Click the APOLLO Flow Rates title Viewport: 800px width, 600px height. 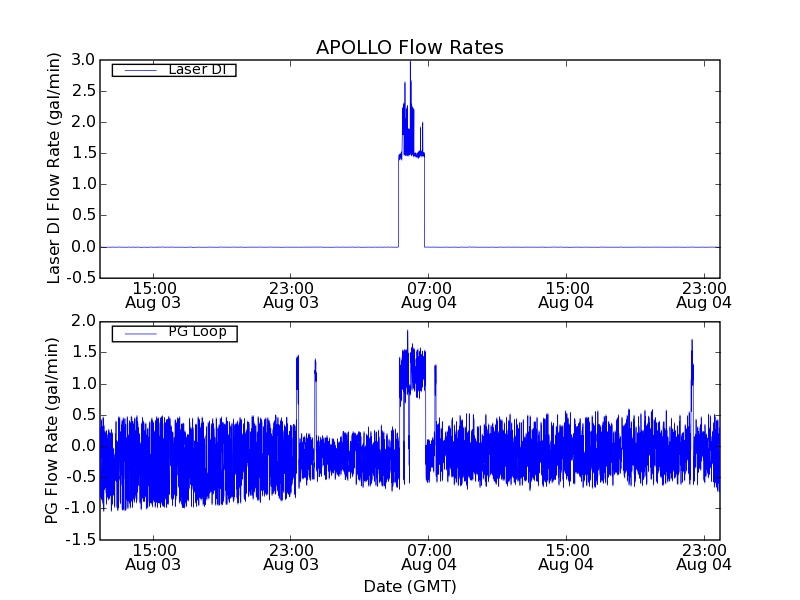coord(410,47)
